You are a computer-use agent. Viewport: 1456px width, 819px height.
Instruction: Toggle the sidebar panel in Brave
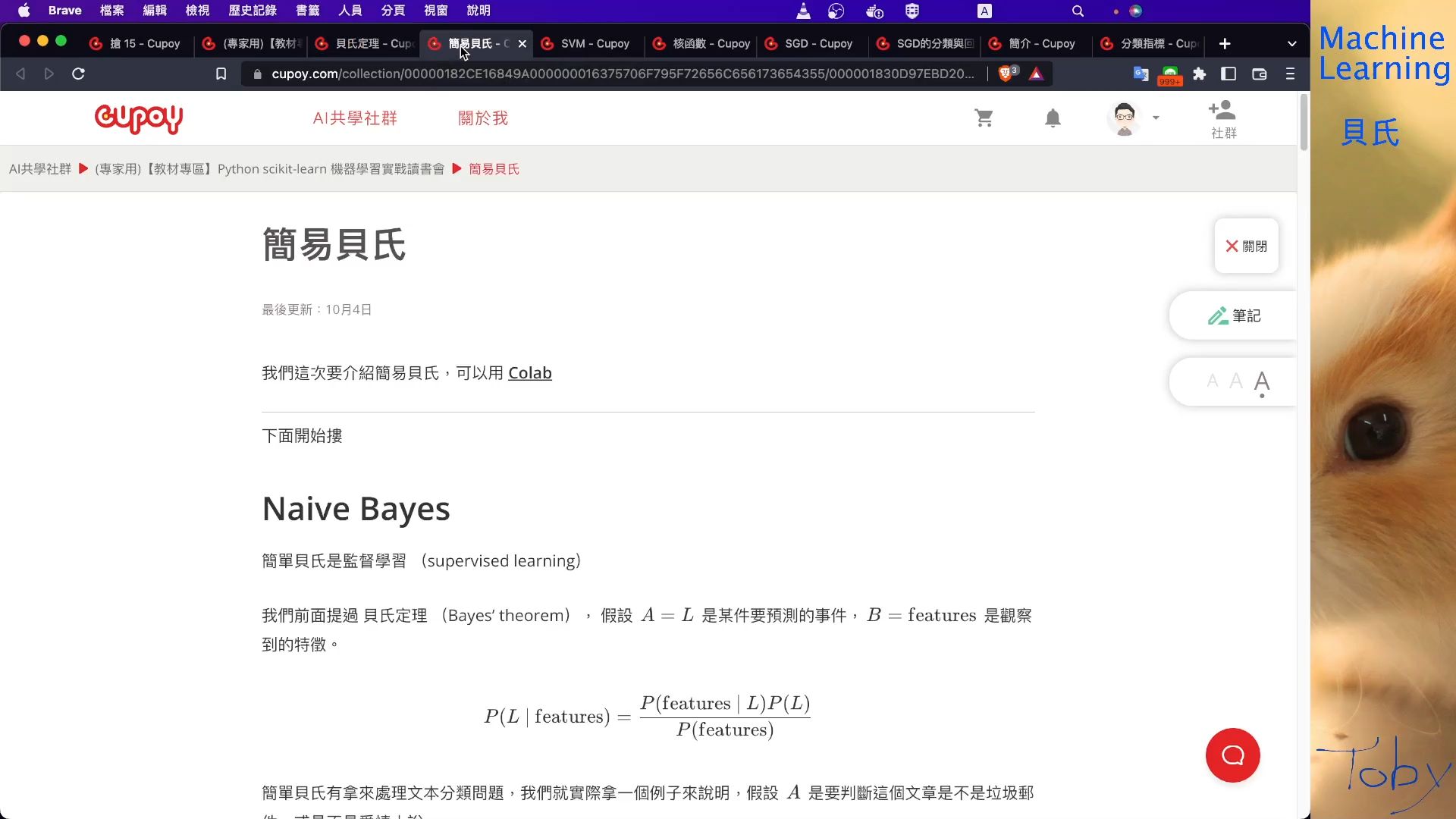point(1228,74)
